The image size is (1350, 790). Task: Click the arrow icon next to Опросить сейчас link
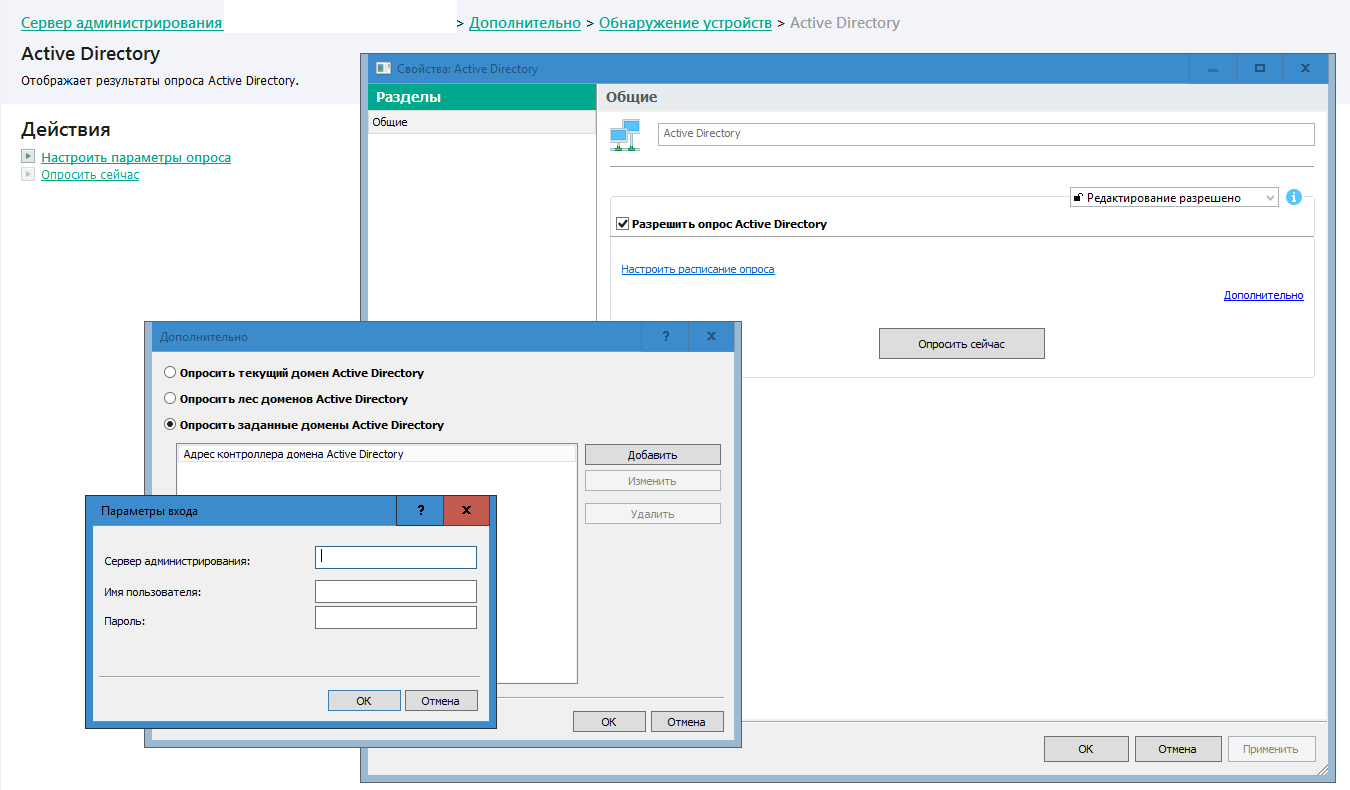pos(28,174)
